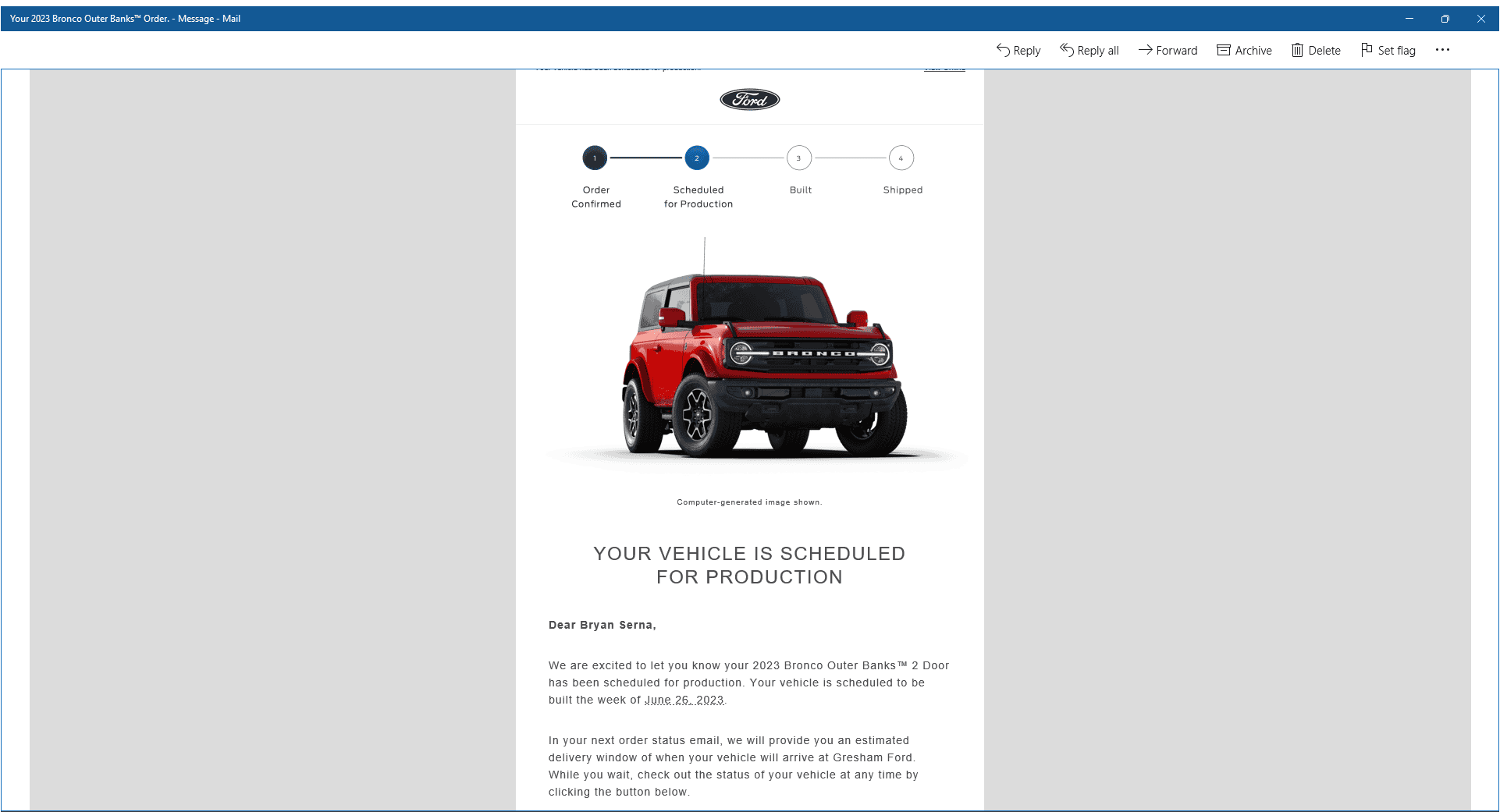The image size is (1500, 812).
Task: Click the Built step label
Action: click(x=801, y=190)
